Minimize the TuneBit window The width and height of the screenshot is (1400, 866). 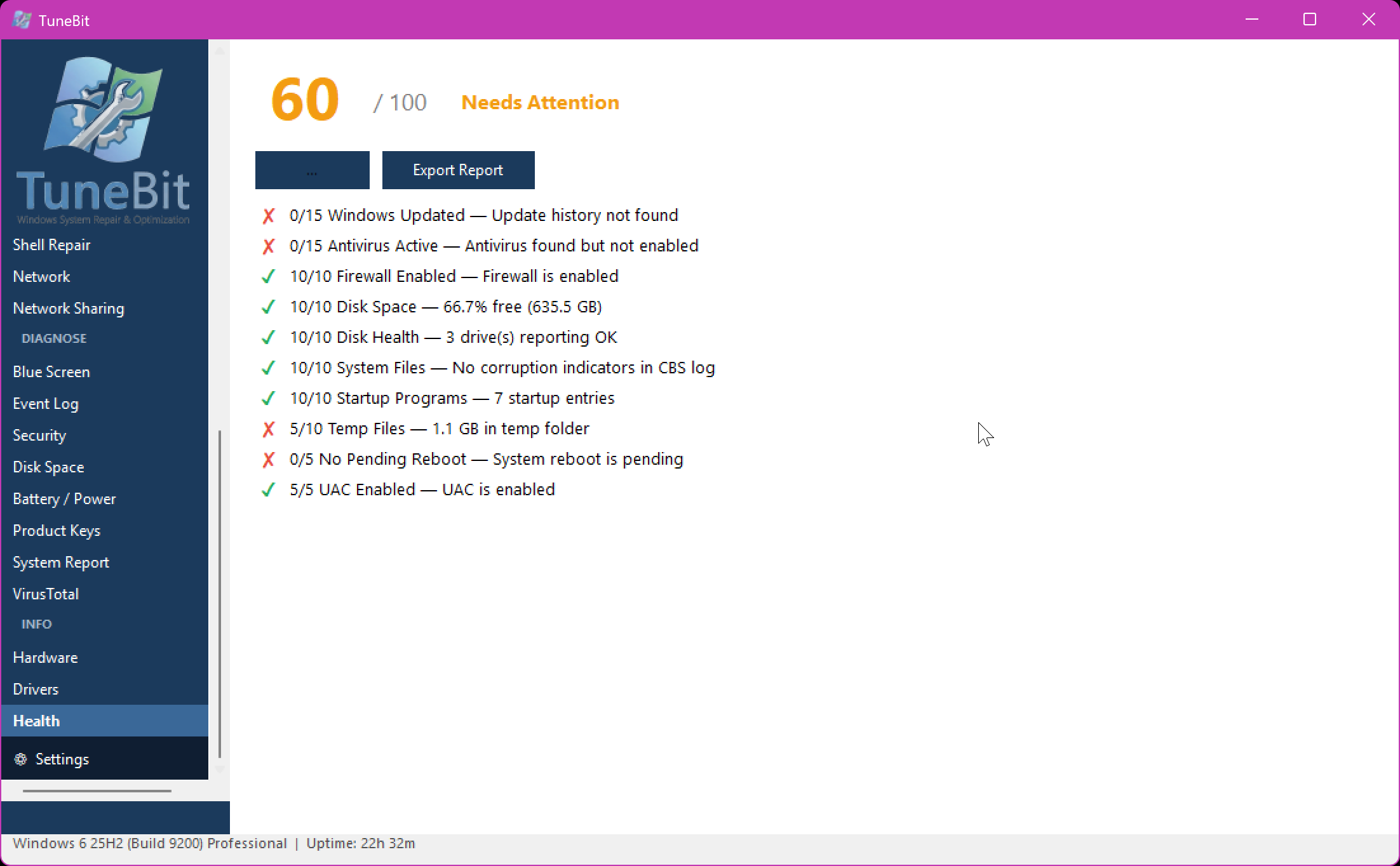pyautogui.click(x=1252, y=20)
